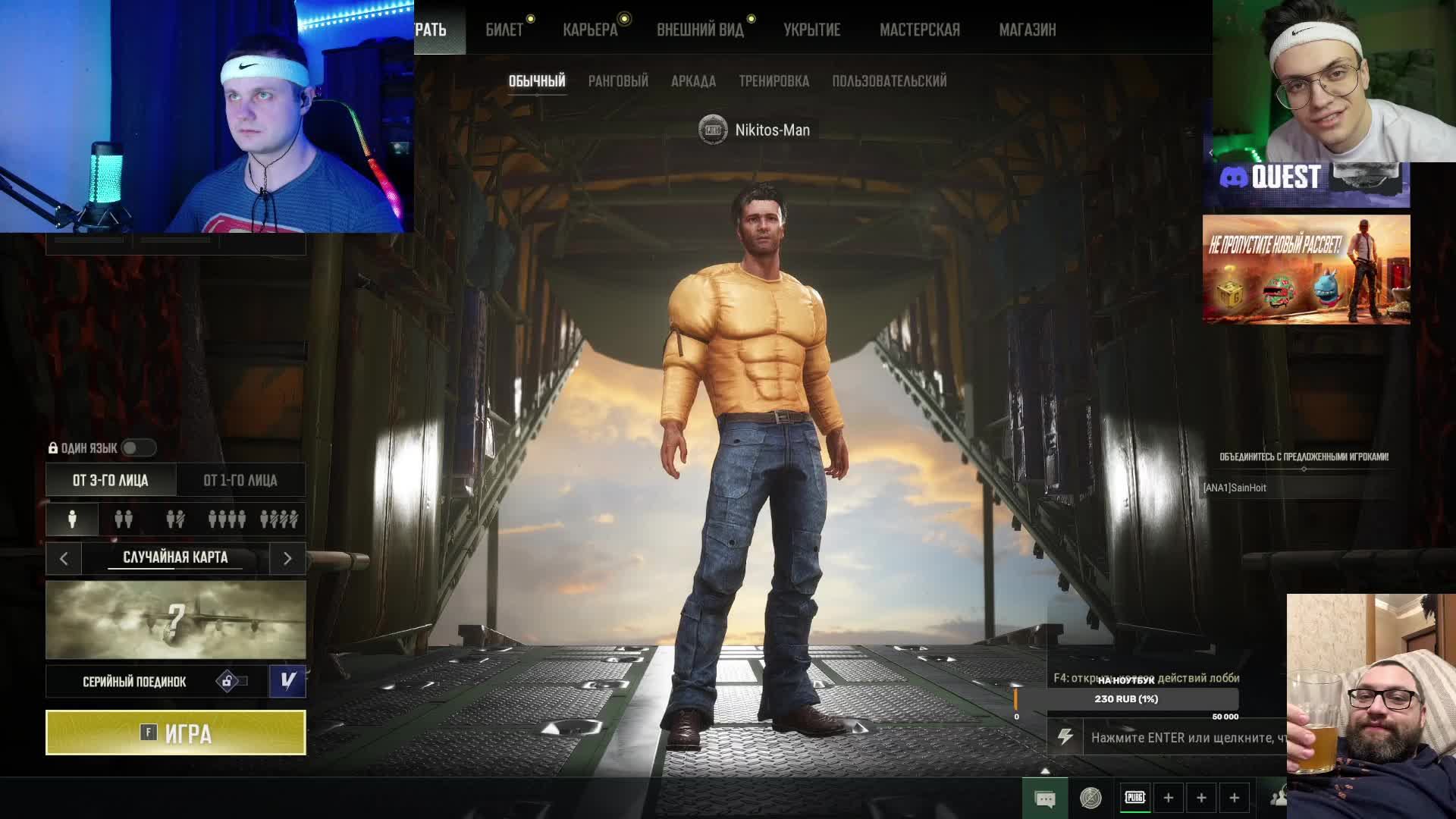1456x819 pixels.
Task: Select solo player mode icon
Action: coord(72,519)
